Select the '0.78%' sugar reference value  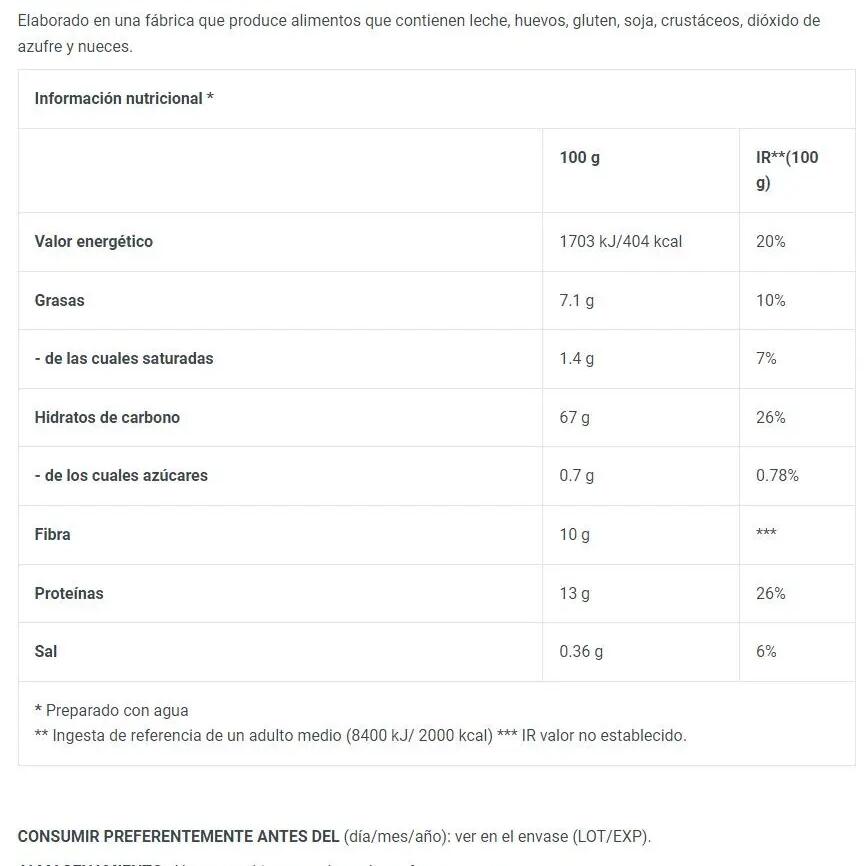(777, 475)
